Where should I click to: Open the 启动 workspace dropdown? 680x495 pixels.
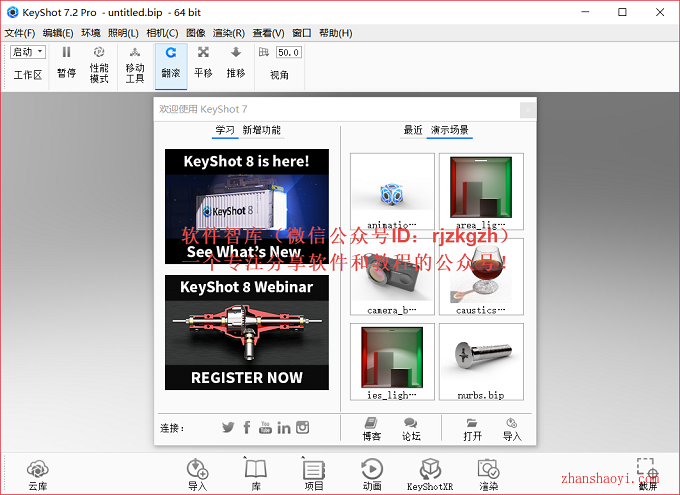tap(28, 52)
